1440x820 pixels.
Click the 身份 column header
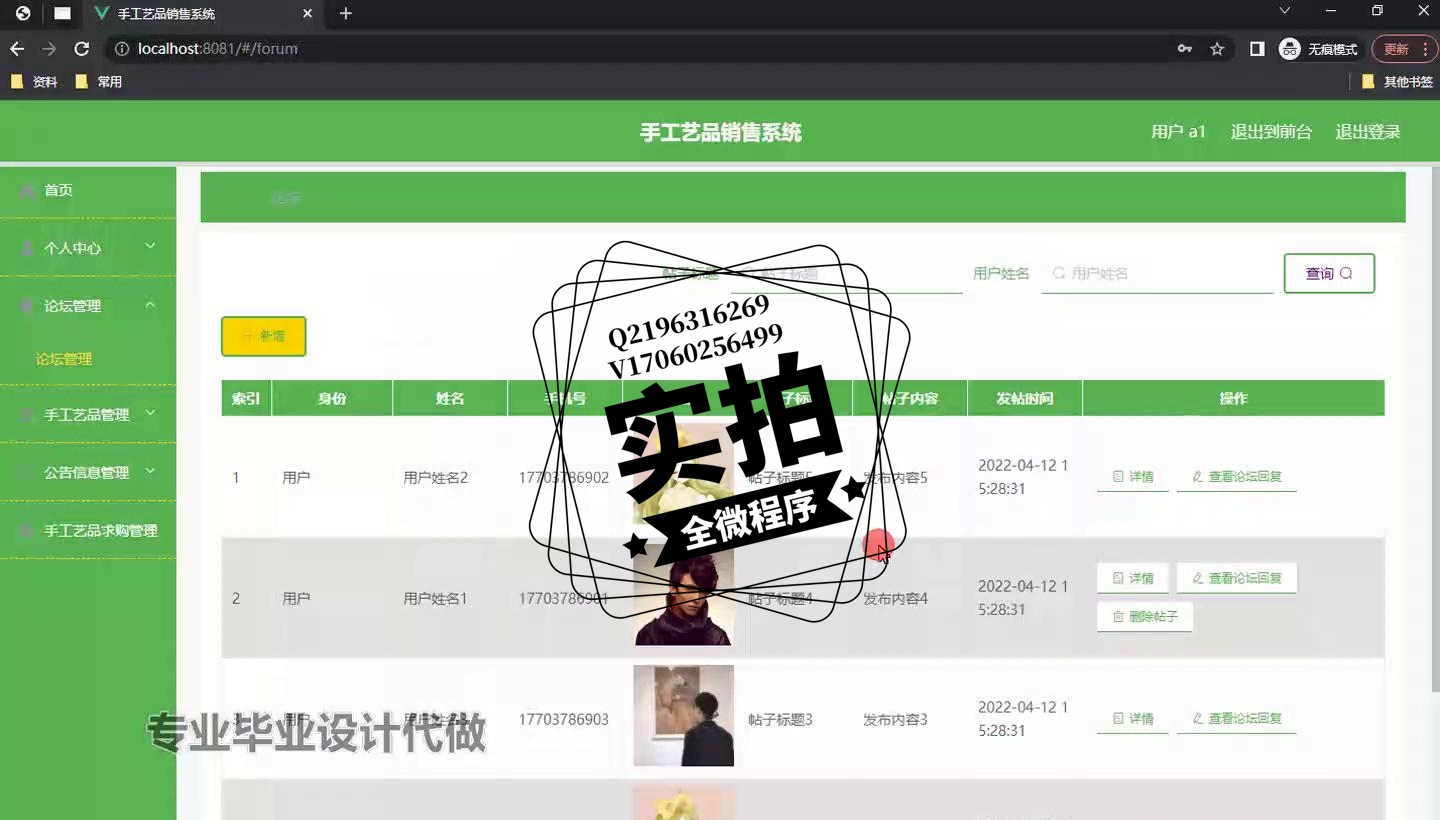pyautogui.click(x=332, y=398)
